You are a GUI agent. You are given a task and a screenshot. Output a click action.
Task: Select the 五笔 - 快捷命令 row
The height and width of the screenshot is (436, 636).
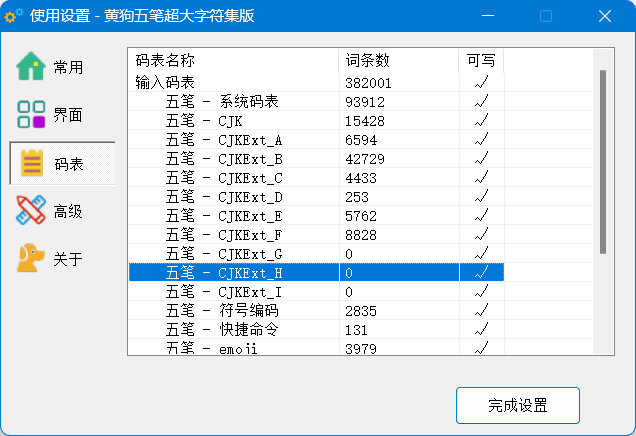(x=221, y=329)
